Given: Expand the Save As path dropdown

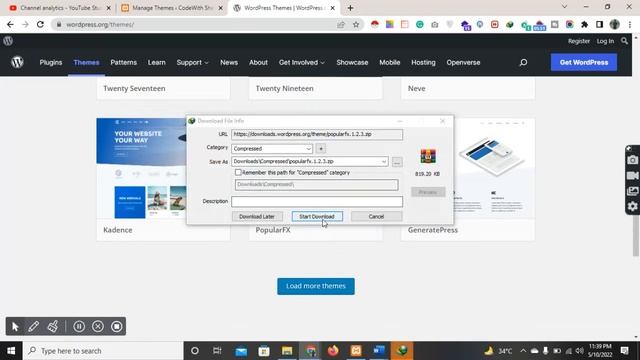Looking at the screenshot, I should pos(384,162).
